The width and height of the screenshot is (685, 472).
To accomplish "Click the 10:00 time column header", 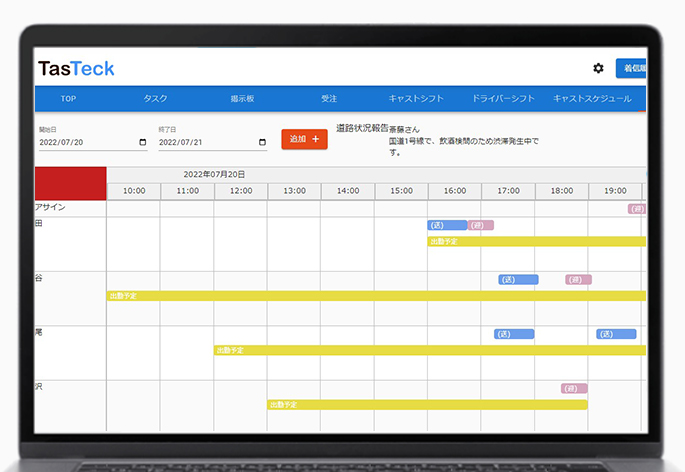I will coord(134,191).
